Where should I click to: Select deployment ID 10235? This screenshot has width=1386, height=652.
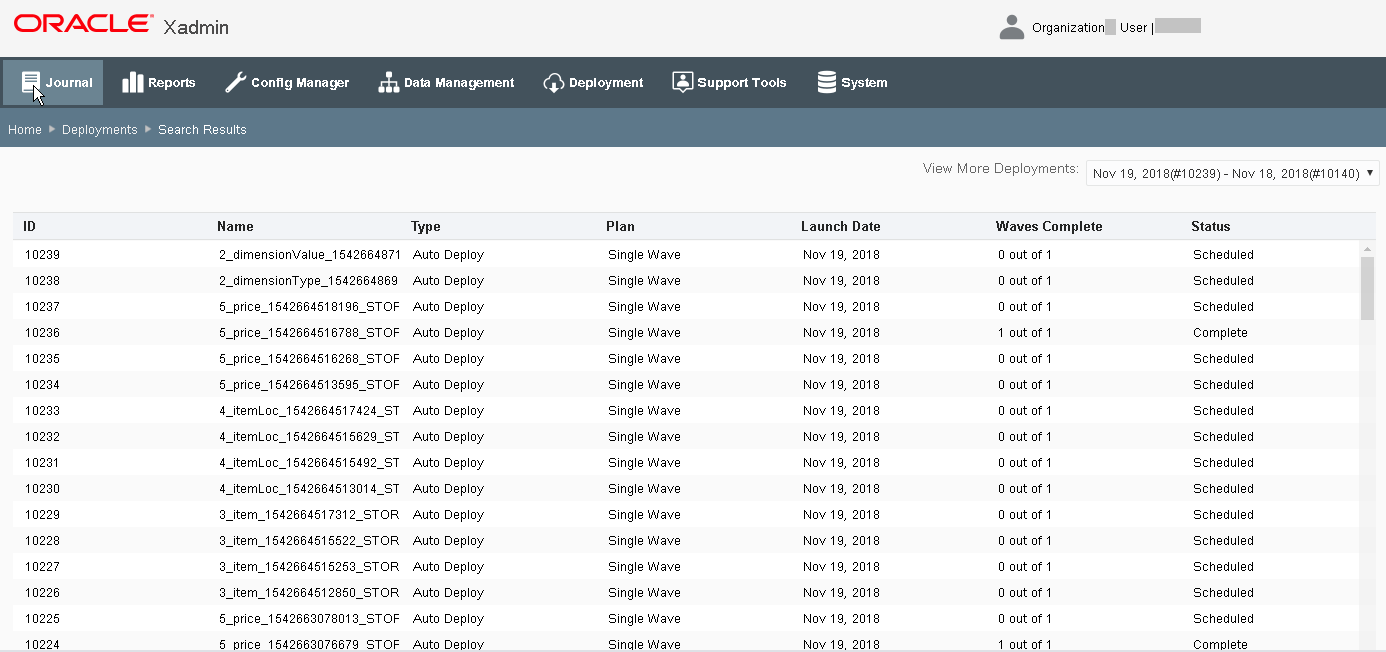click(42, 359)
